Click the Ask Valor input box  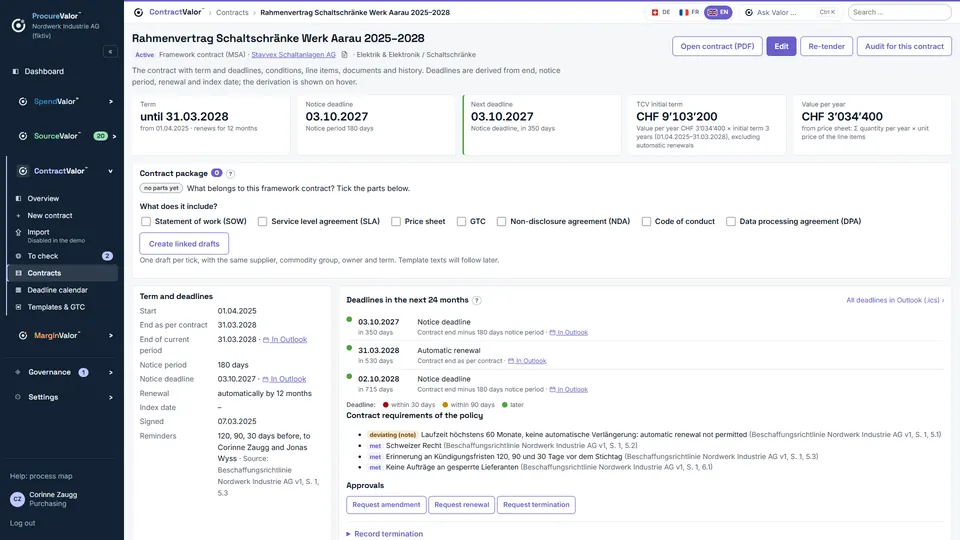791,12
